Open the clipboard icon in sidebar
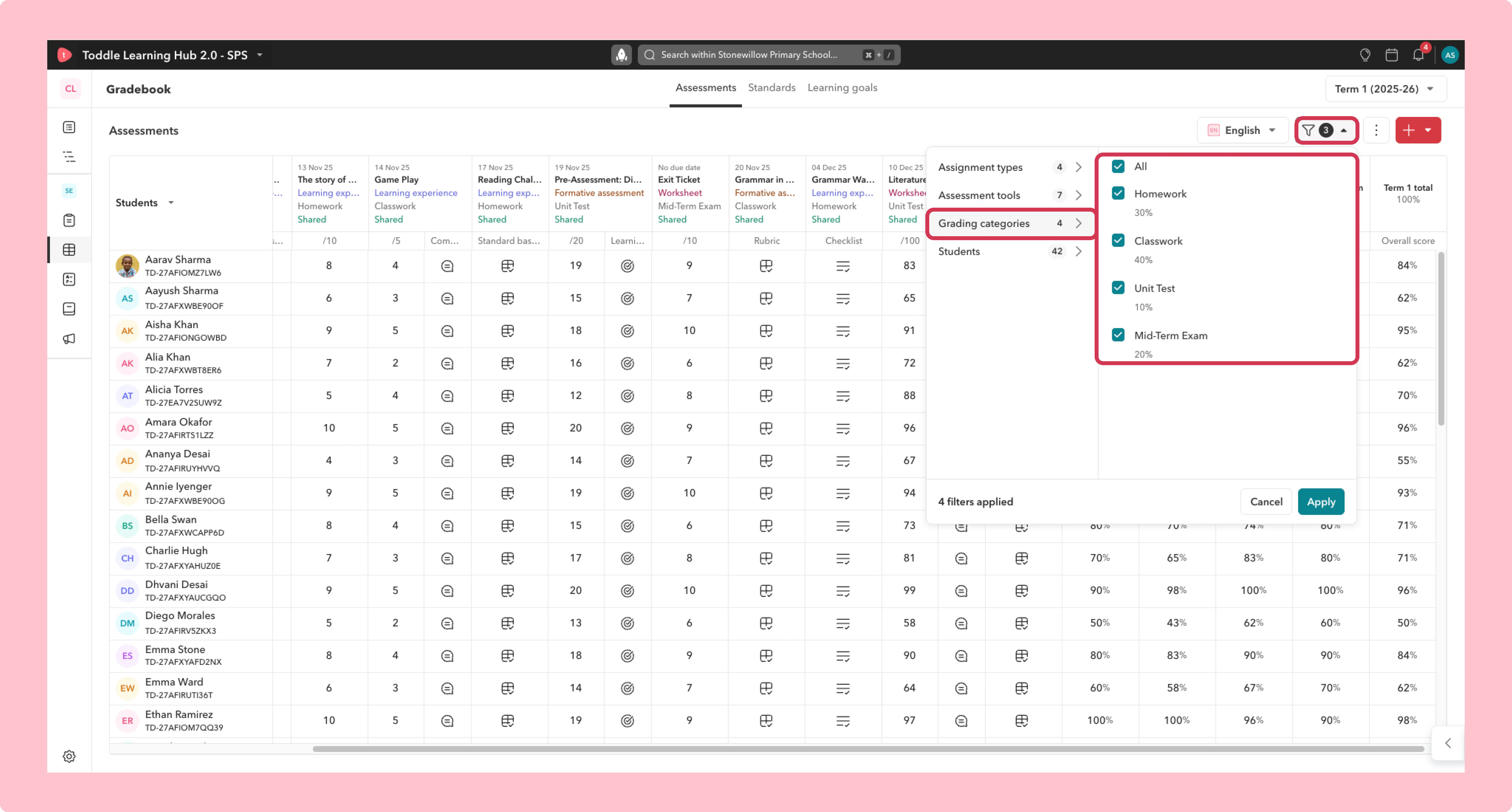Viewport: 1512px width, 812px height. (x=69, y=221)
